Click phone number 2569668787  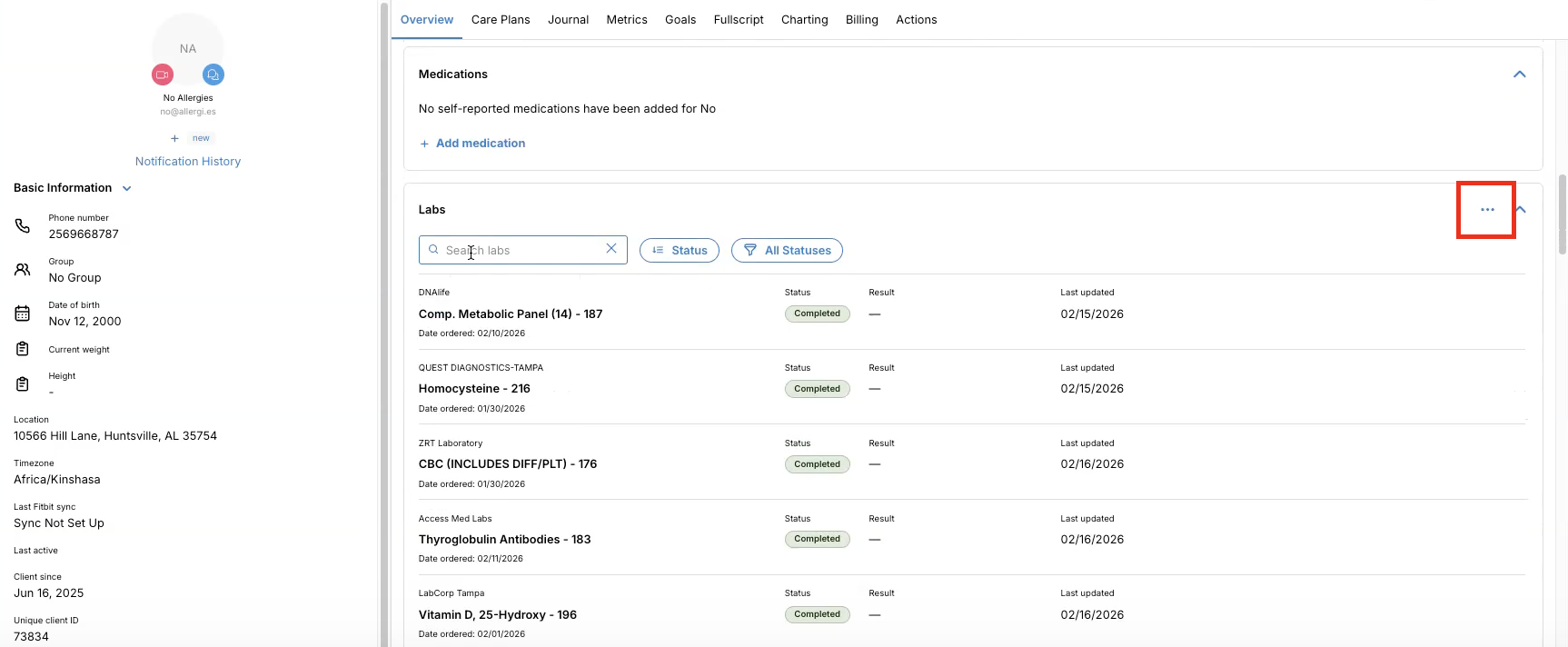point(84,234)
